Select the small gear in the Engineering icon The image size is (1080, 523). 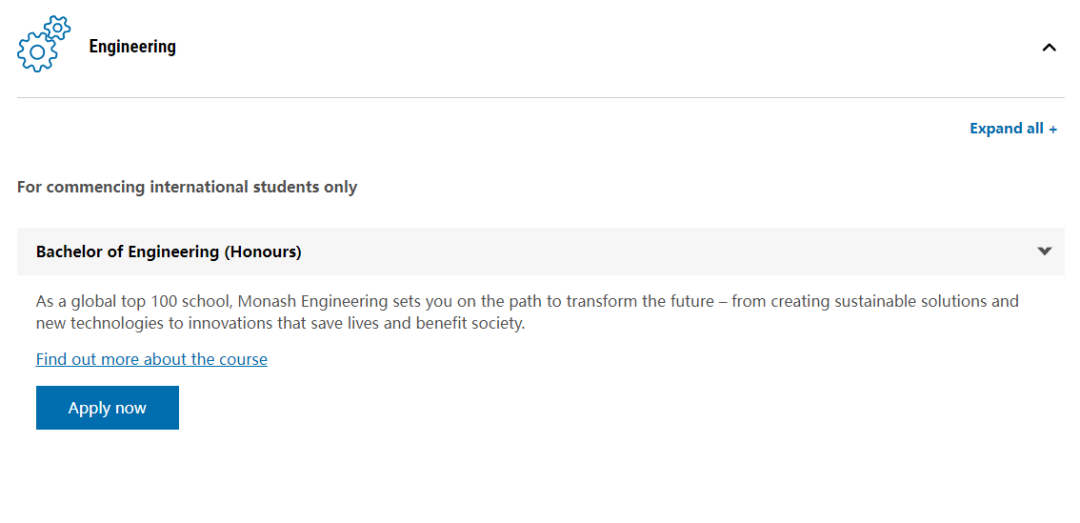58,28
